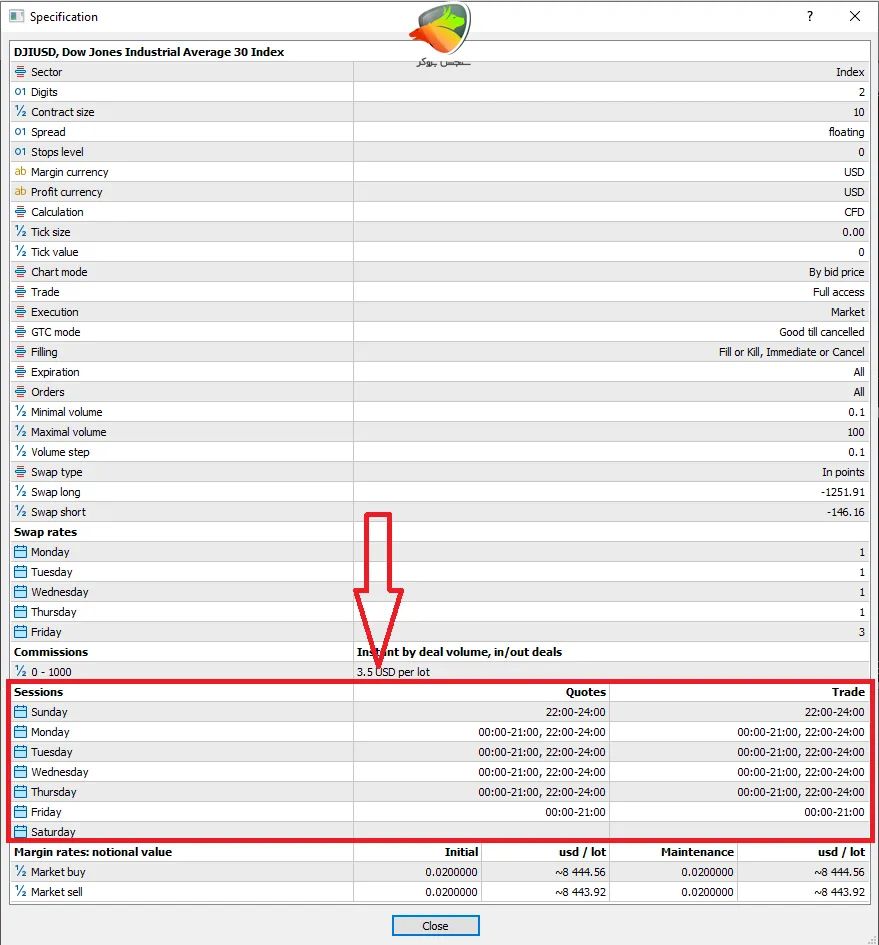879x945 pixels.
Task: Click the Close button at bottom
Action: click(x=435, y=926)
